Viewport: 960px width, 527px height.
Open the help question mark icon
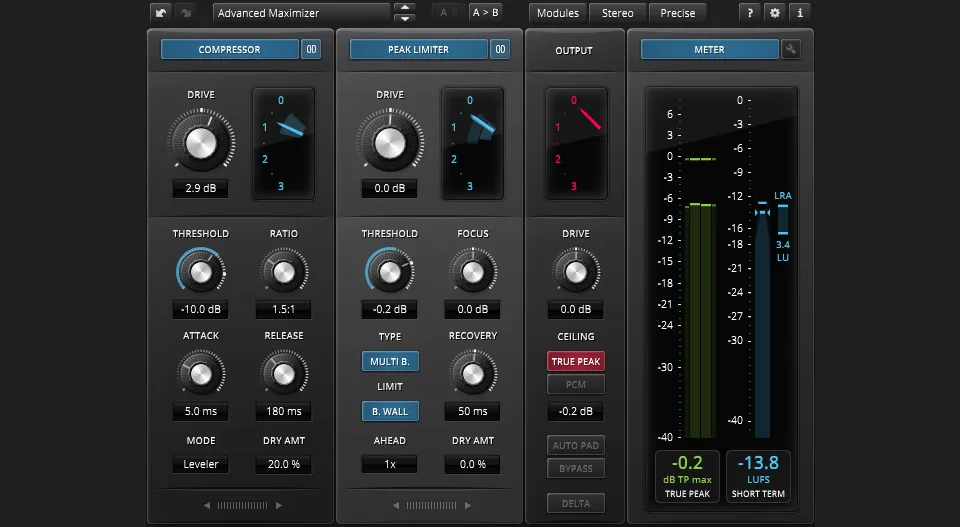(750, 13)
